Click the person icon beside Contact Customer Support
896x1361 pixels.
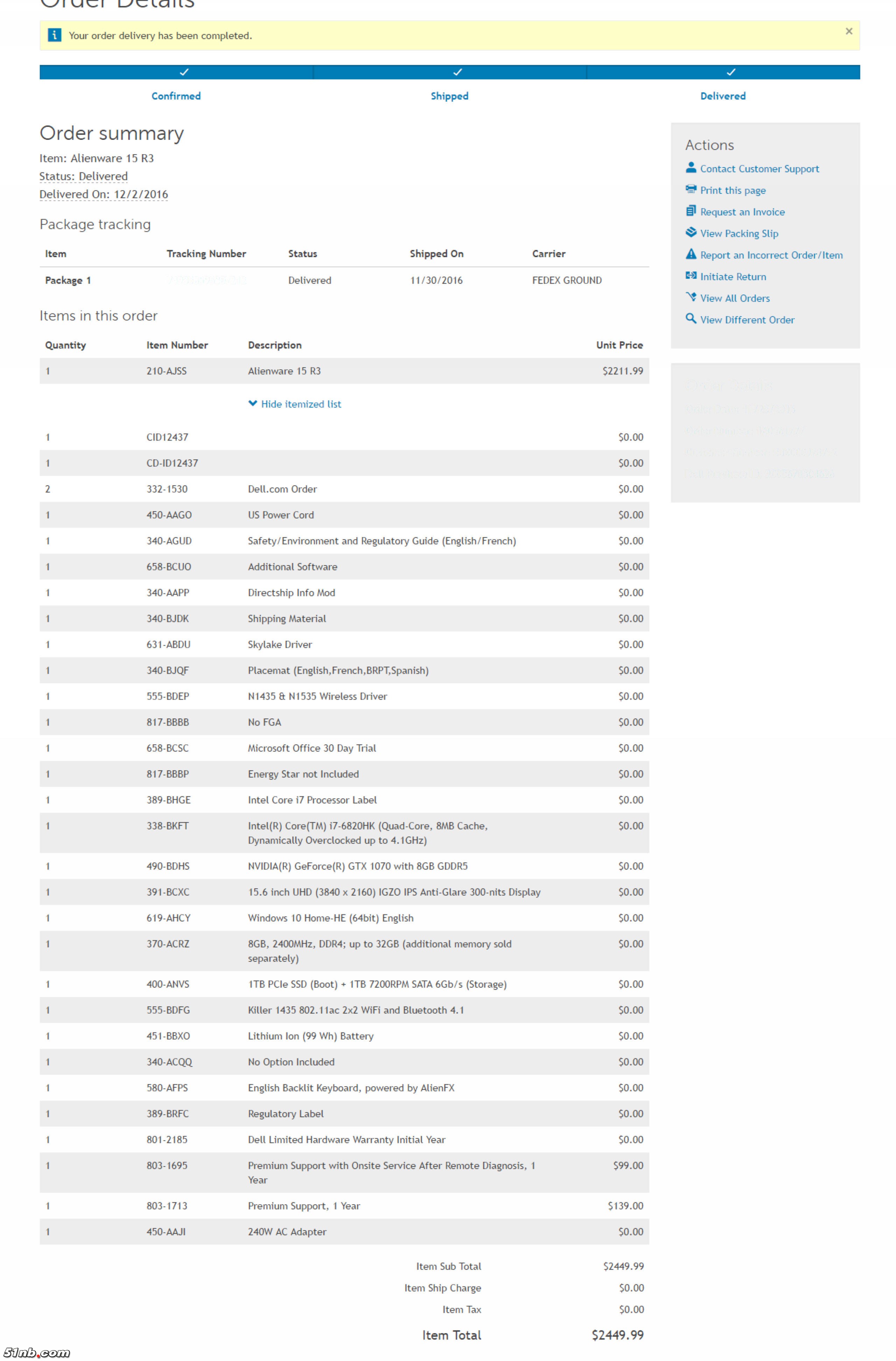click(x=691, y=168)
